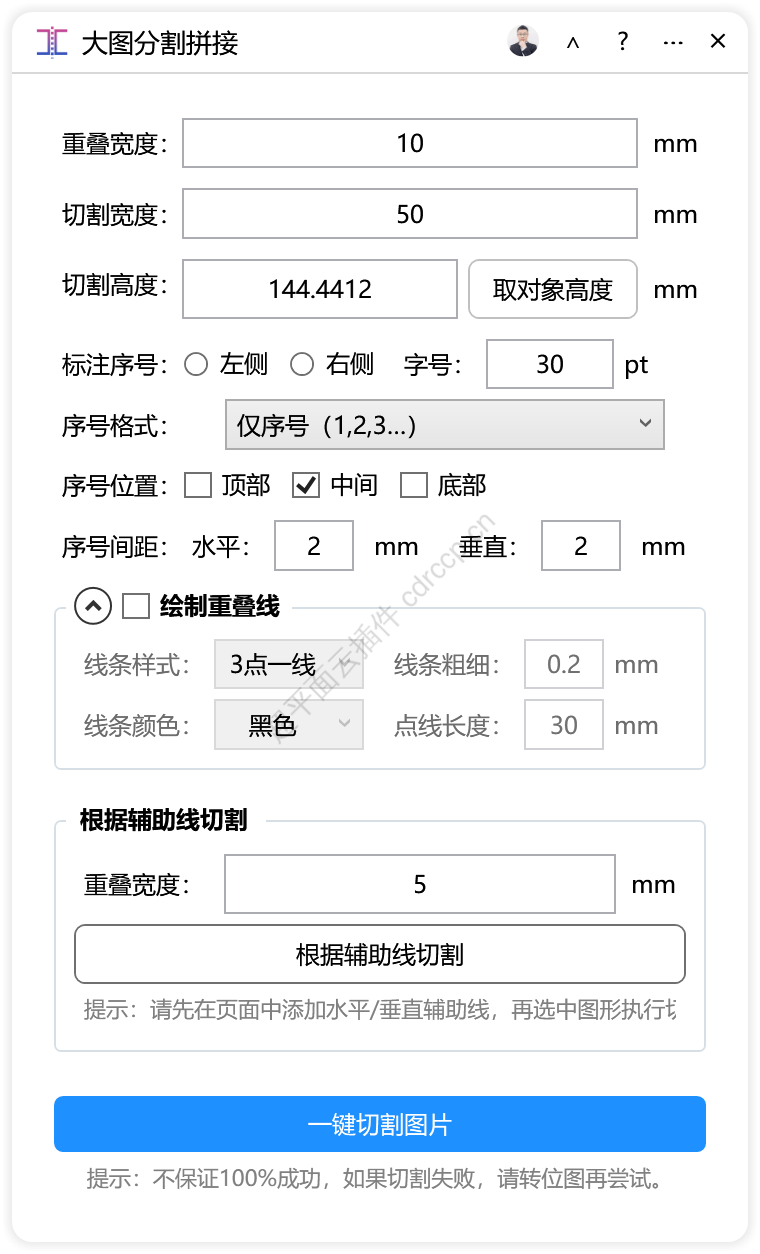760x1254 pixels.
Task: Click the 根据辅助线切割 group heading
Action: [164, 821]
